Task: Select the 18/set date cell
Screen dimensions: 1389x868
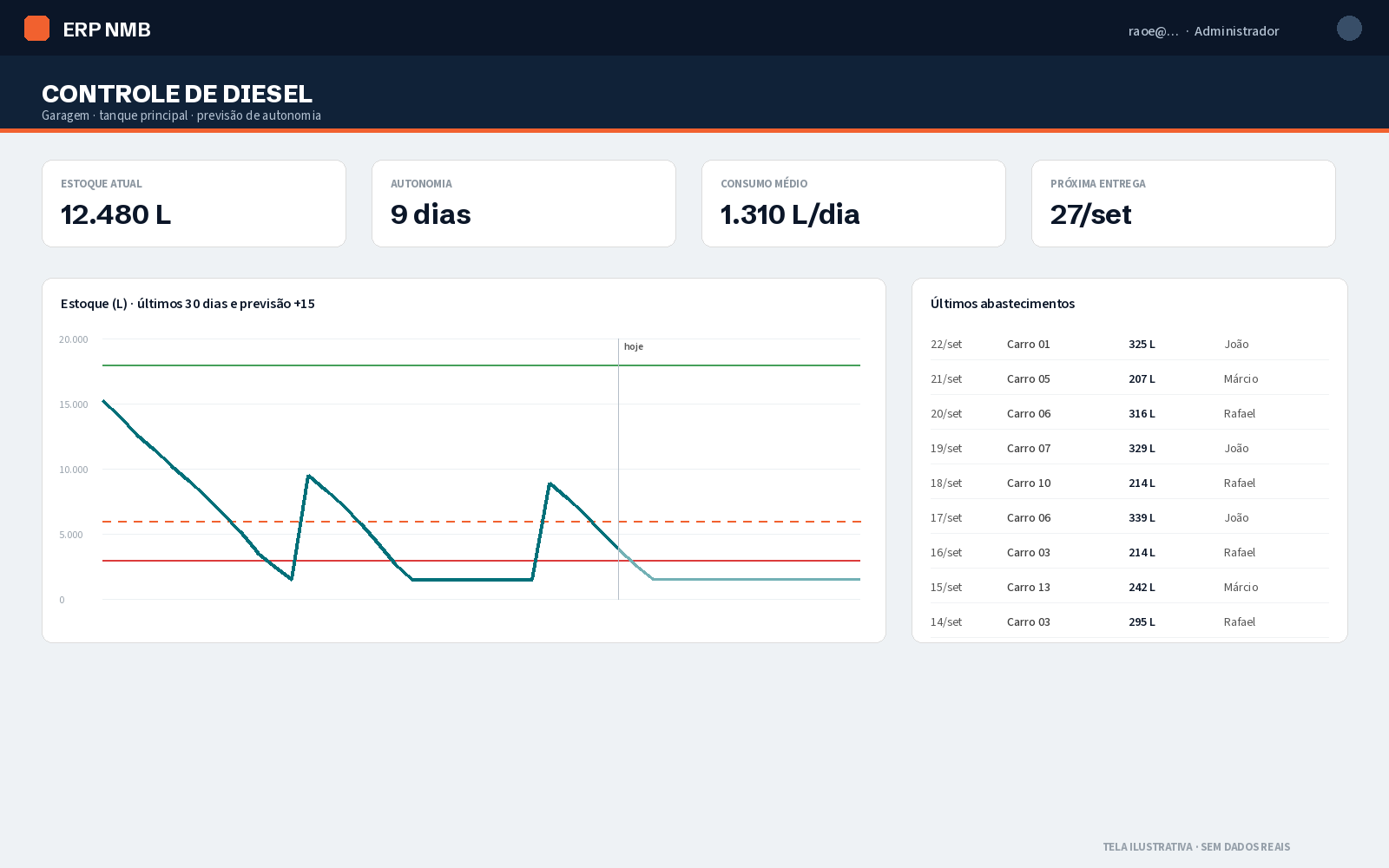Action: pyautogui.click(x=946, y=483)
